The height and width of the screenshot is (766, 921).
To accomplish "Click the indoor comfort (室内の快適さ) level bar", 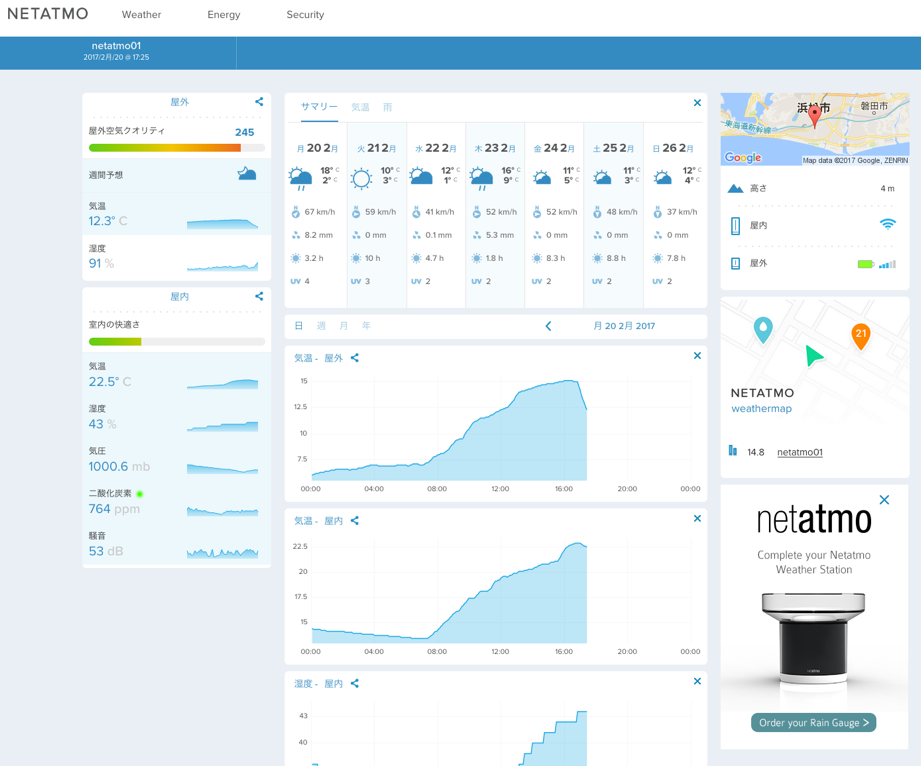I will (177, 342).
